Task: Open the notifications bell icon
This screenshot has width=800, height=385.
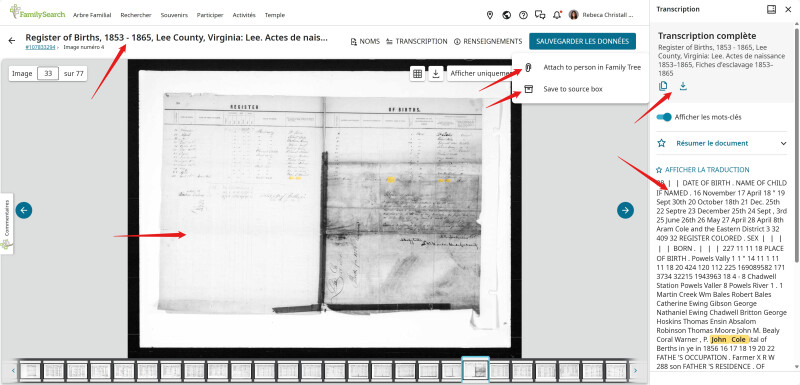Action: 557,15
